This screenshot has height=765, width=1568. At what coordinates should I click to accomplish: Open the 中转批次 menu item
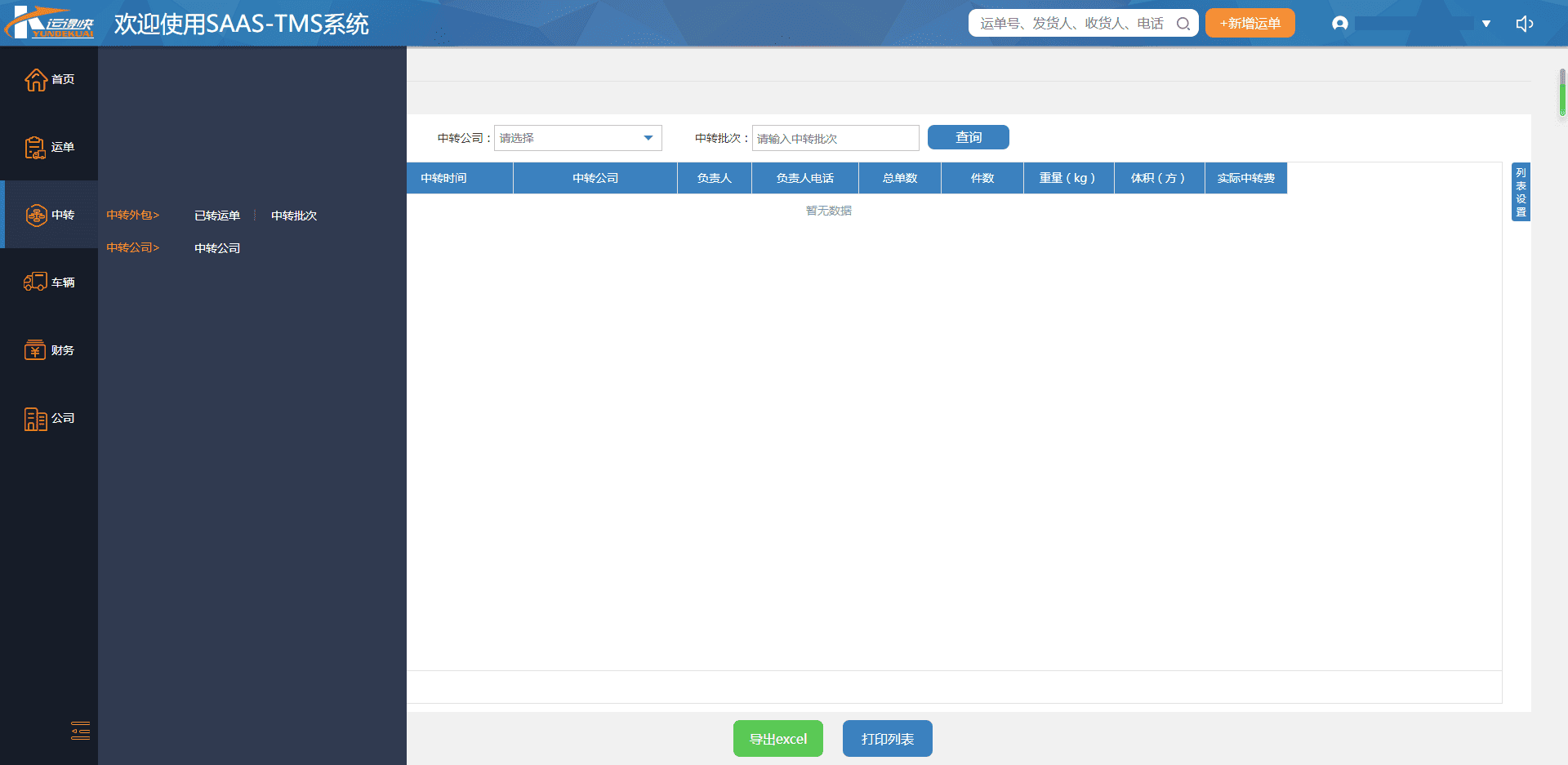click(x=294, y=216)
